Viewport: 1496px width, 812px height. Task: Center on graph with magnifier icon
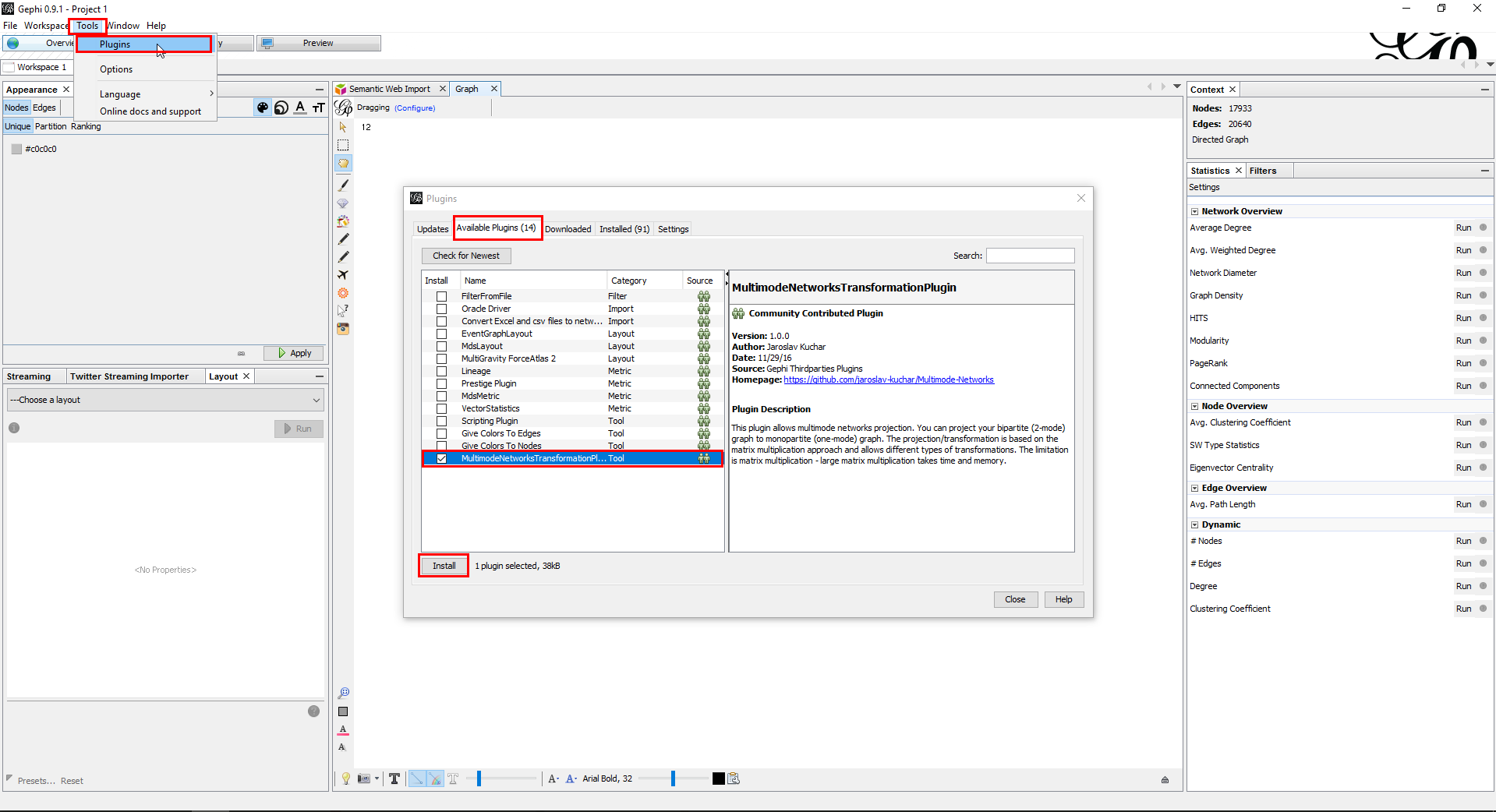pos(343,693)
